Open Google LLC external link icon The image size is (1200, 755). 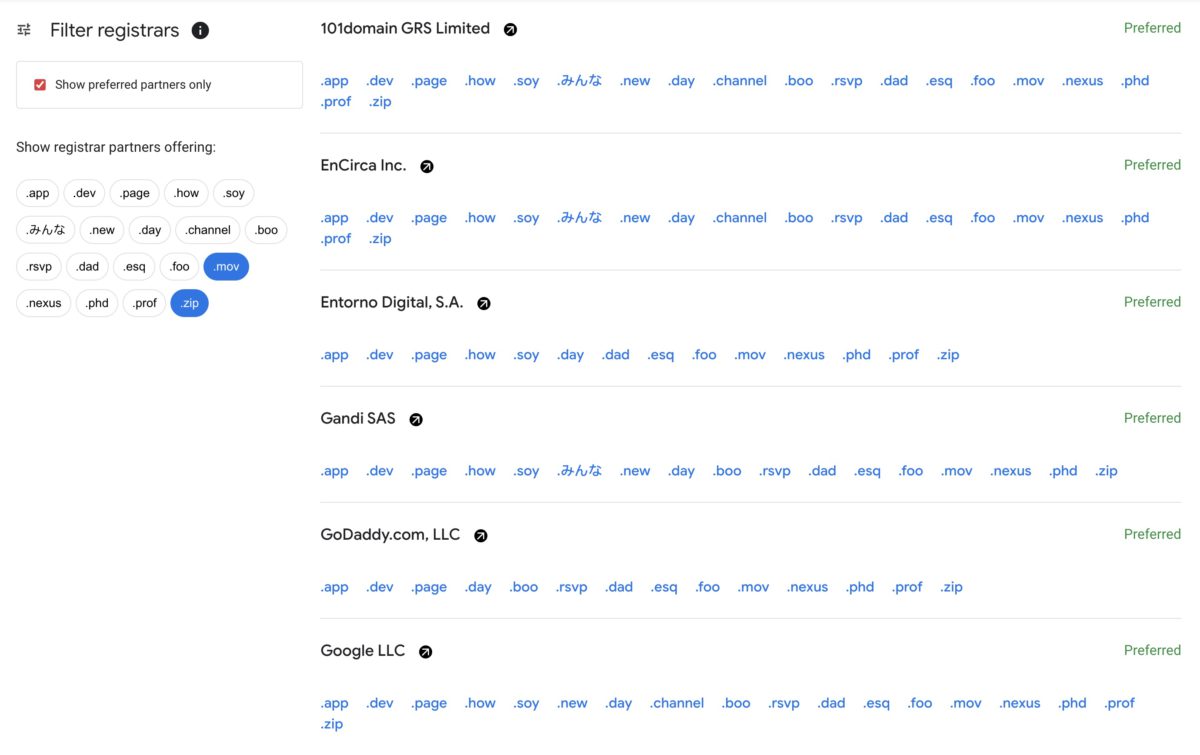tap(425, 652)
